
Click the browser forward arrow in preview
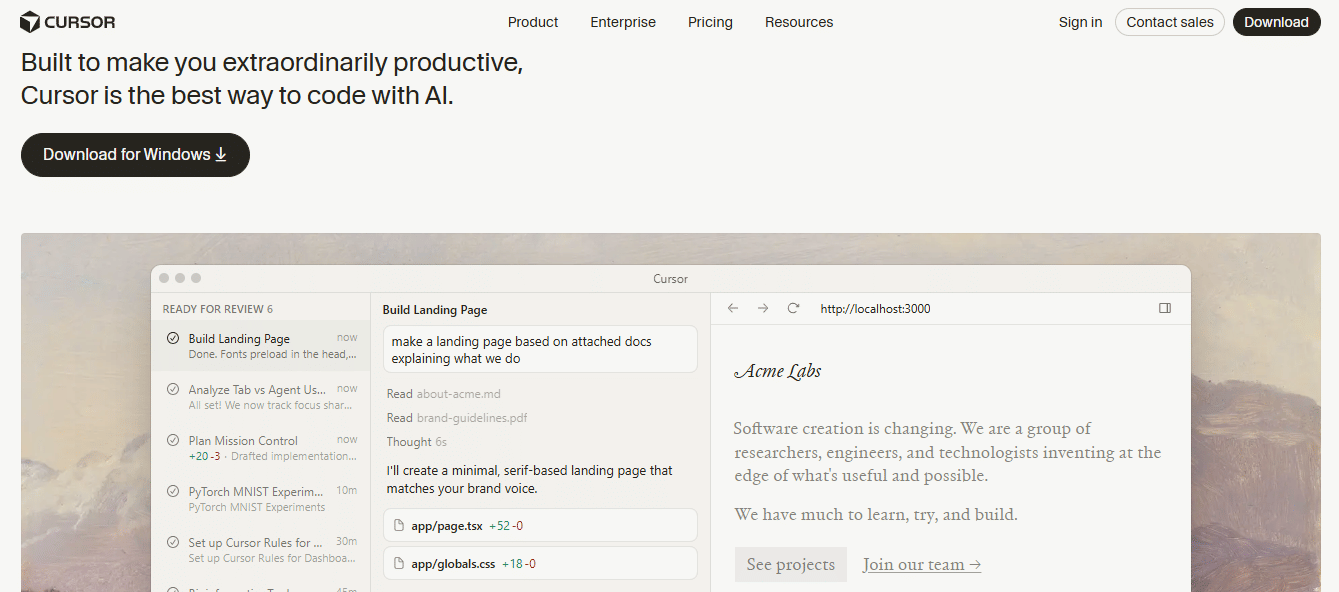click(x=763, y=309)
